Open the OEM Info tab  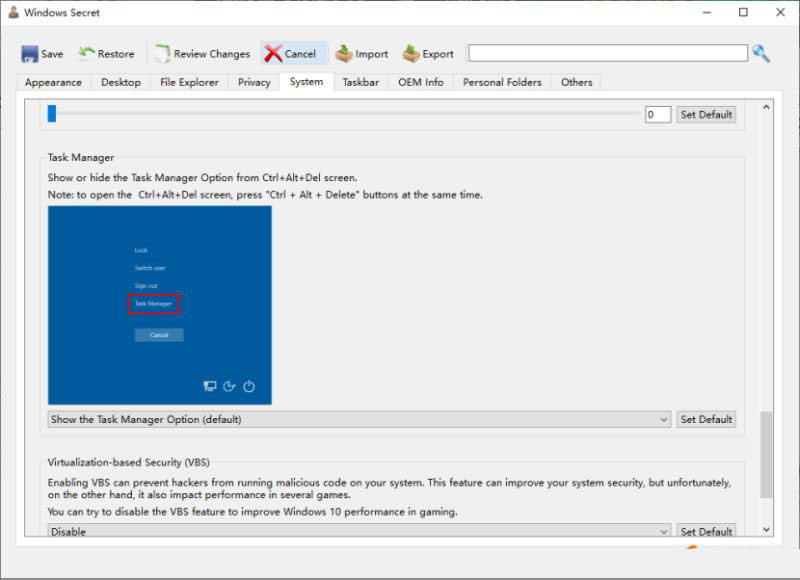[x=421, y=82]
